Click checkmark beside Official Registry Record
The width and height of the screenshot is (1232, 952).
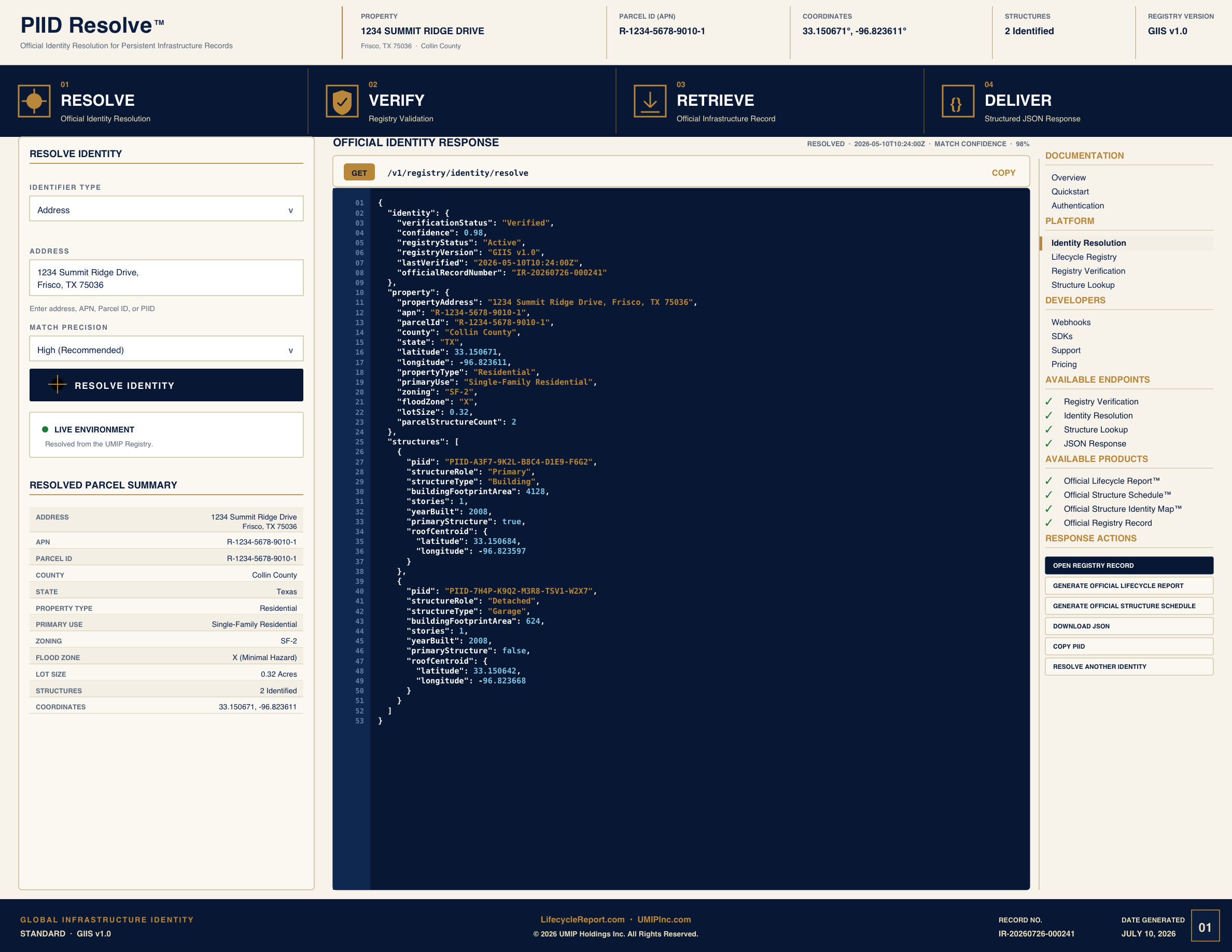coord(1048,523)
